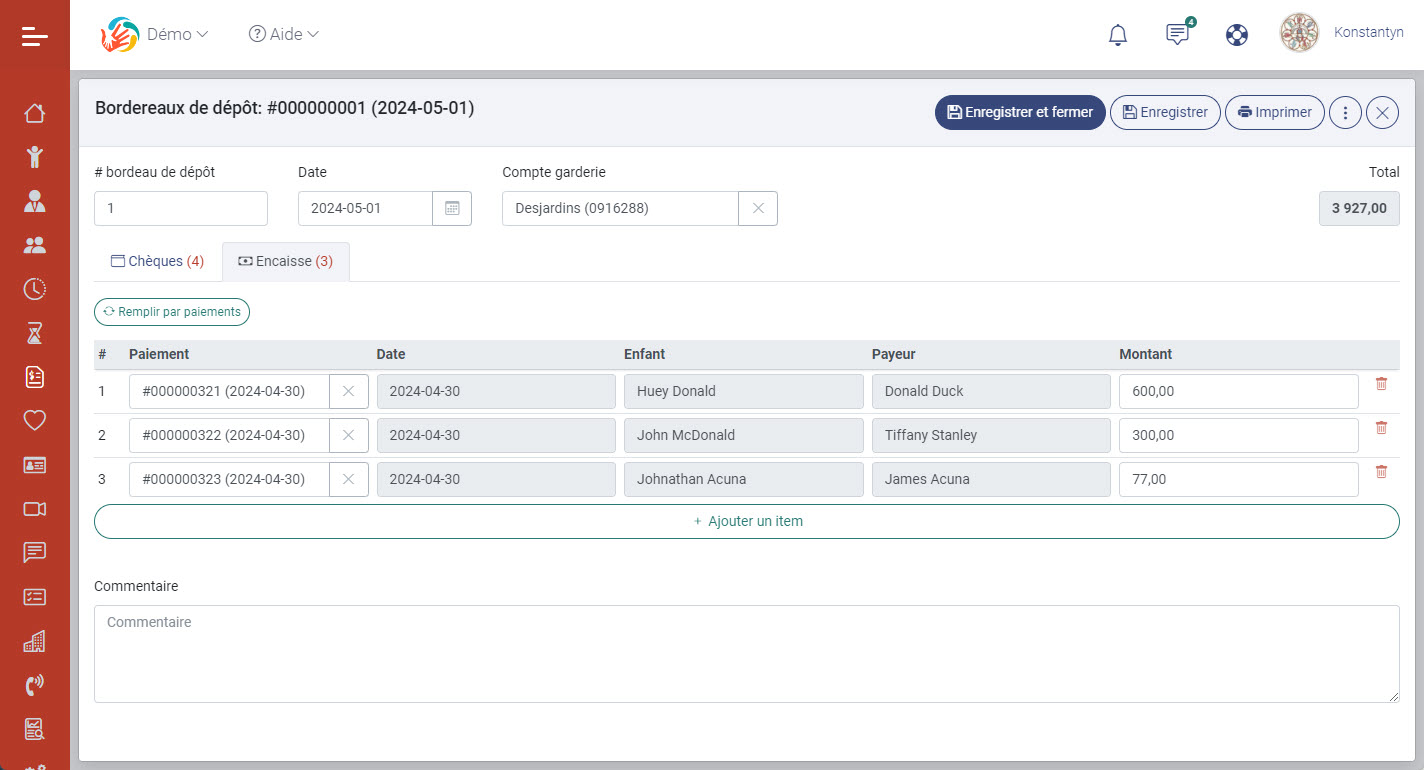Clear the Desjardins (0916288) account selection
1424x770 pixels.
[758, 208]
